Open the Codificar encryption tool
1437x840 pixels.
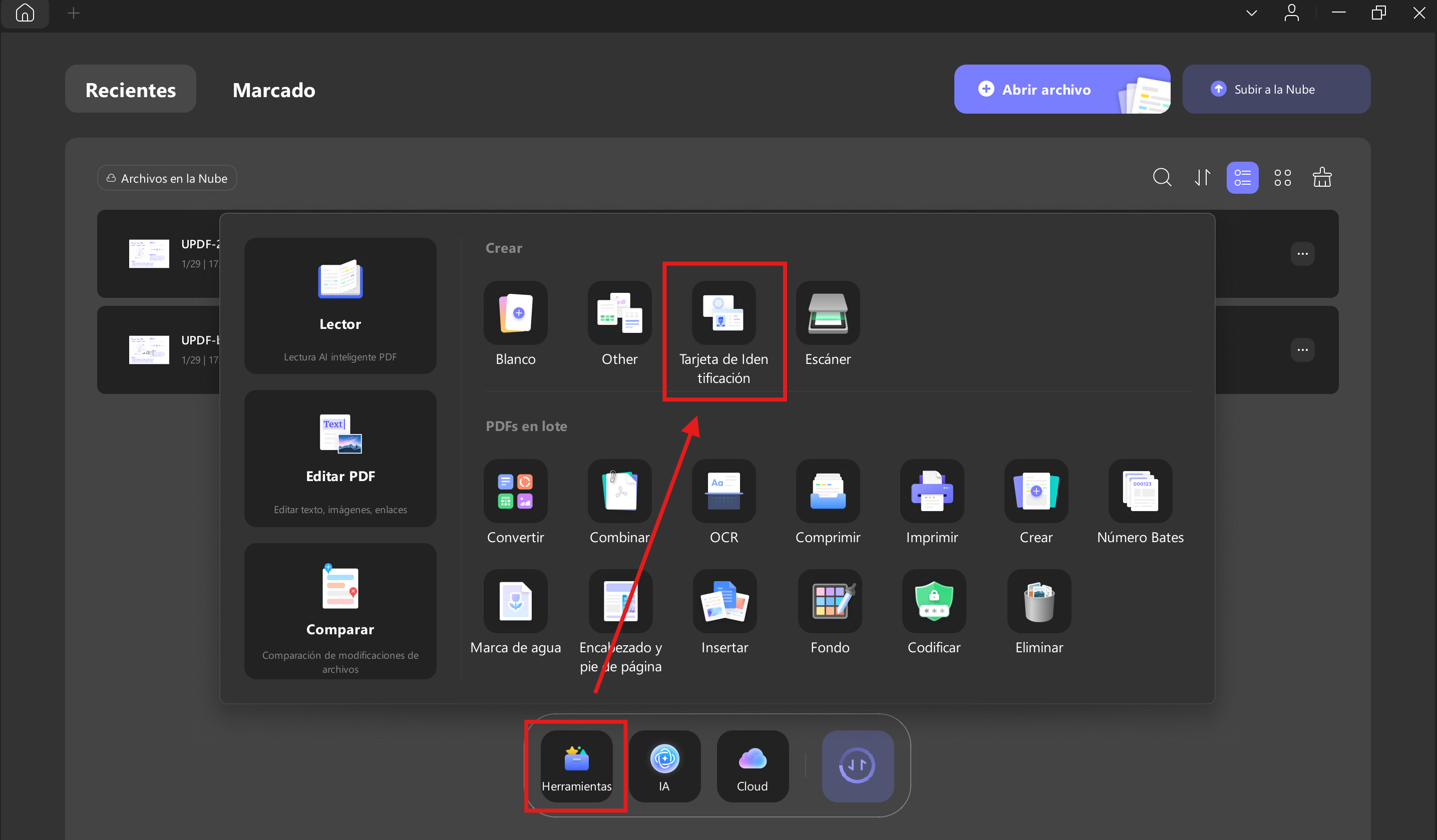933,601
